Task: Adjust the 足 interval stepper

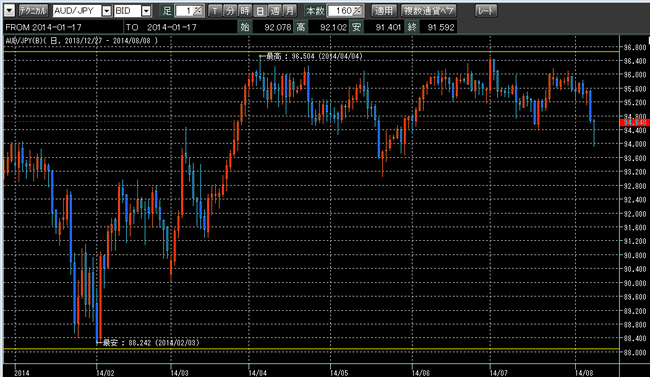Action: coord(198,11)
